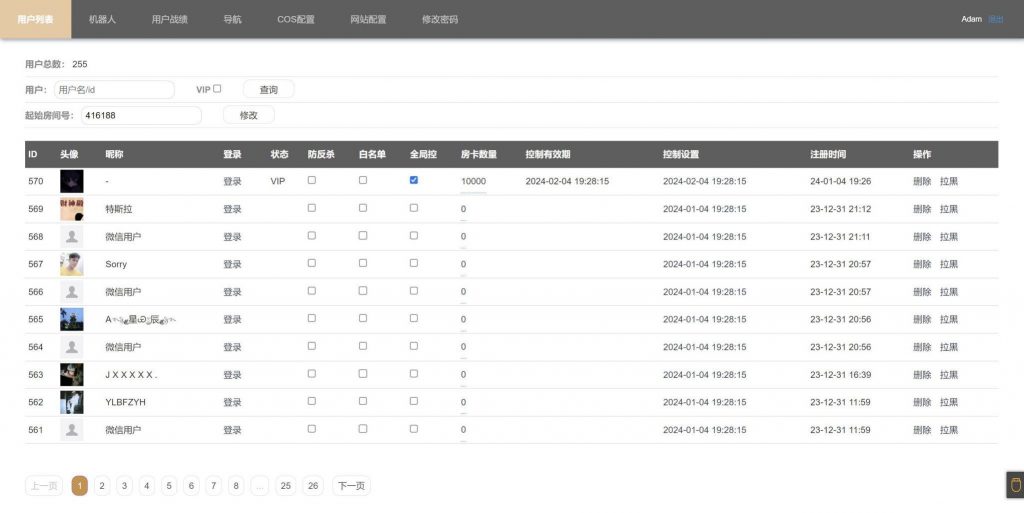Focus the 用户名/id search input field
Screen dimensions: 1024x513
pyautogui.click(x=114, y=90)
